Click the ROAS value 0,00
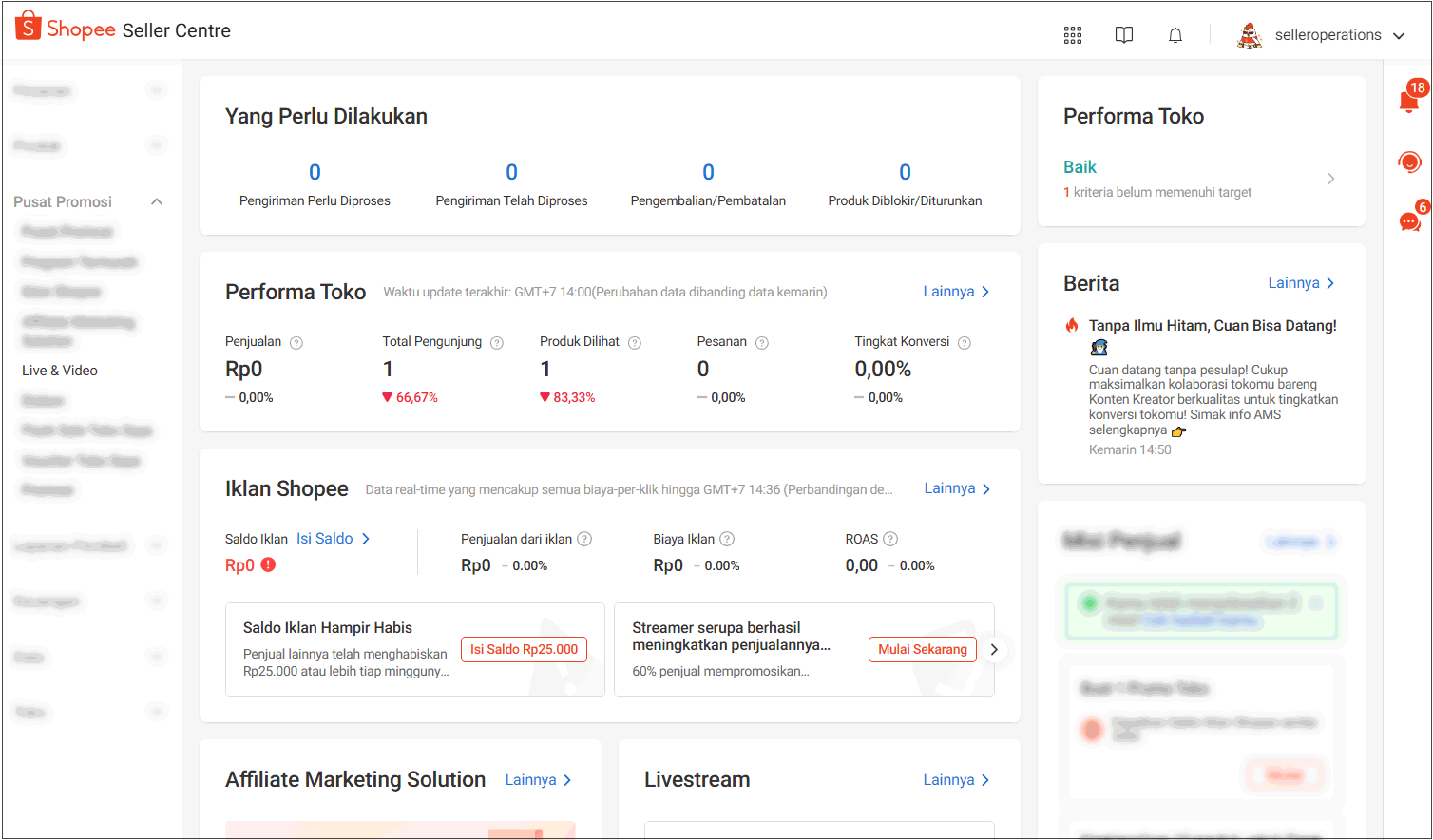This screenshot has height=840, width=1433. pyautogui.click(x=862, y=565)
